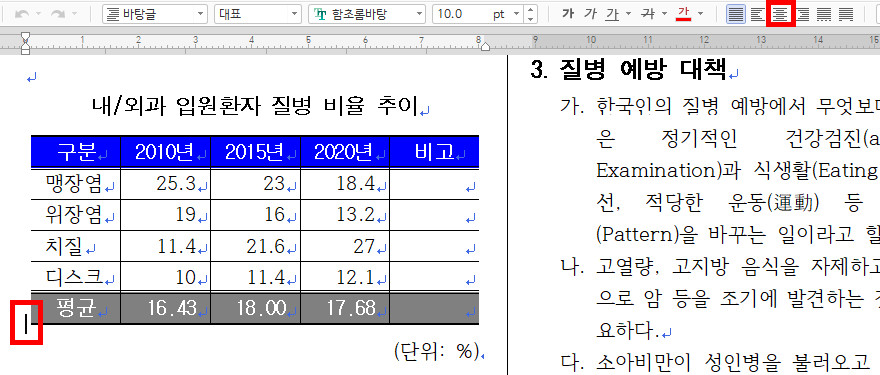Toggle left alignment button
880x375 pixels.
[x=758, y=14]
